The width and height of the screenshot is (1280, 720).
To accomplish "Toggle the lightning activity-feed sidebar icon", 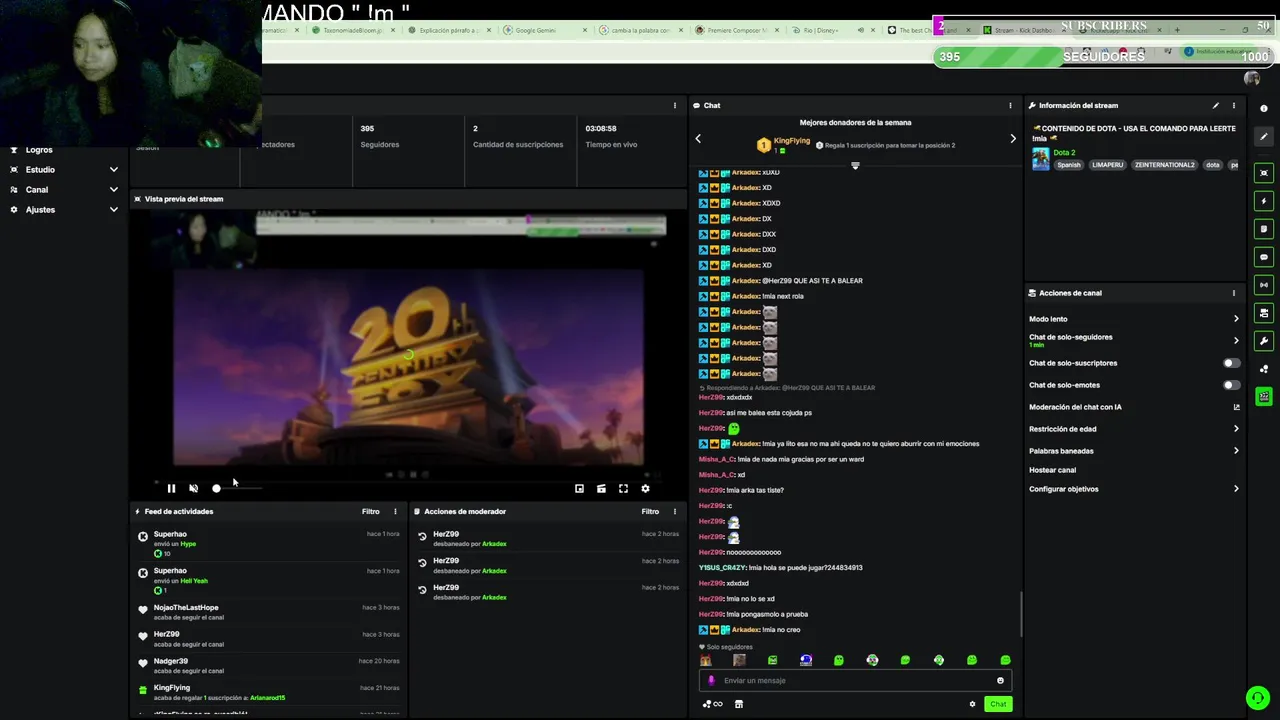I will click(x=1264, y=201).
